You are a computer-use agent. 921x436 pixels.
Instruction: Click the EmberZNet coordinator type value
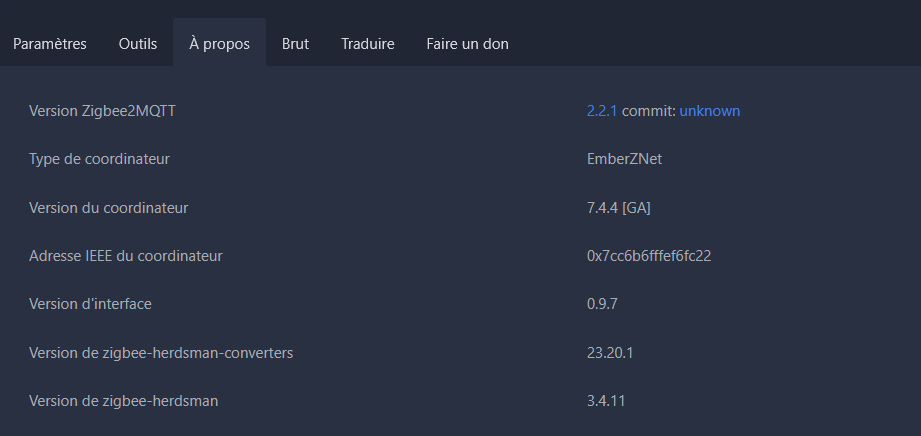pyautogui.click(x=624, y=159)
